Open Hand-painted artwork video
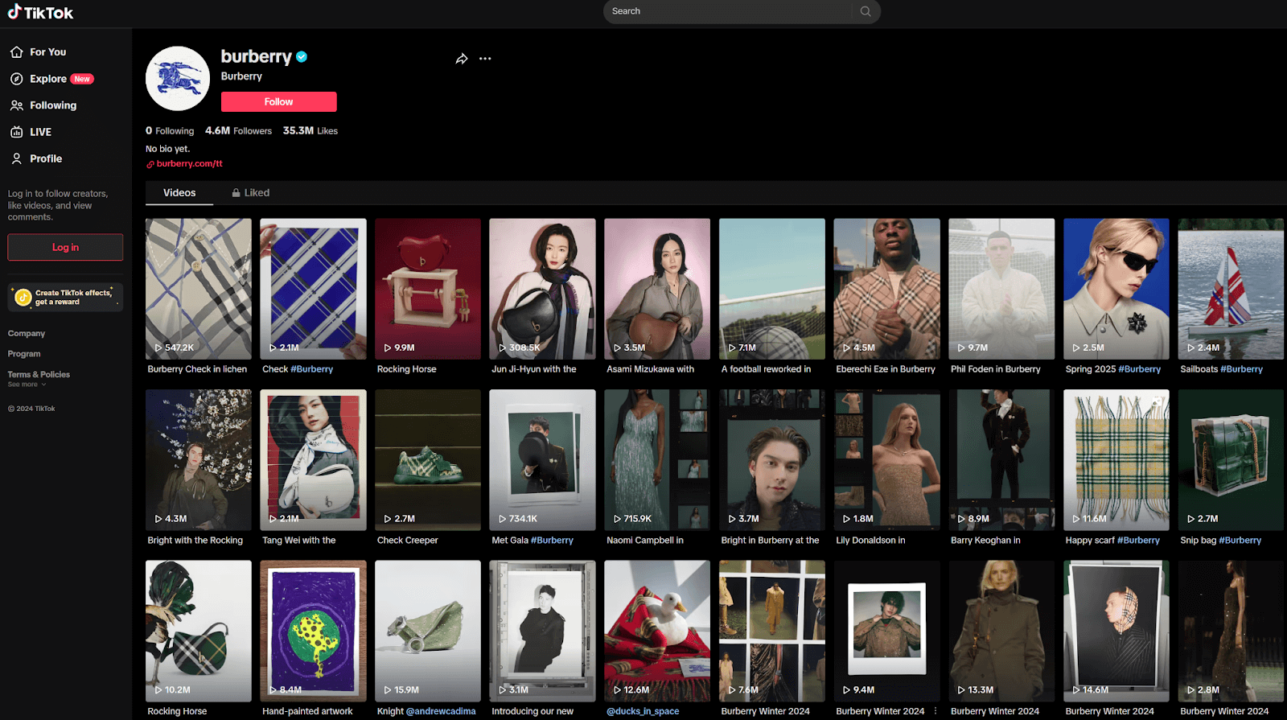The image size is (1287, 720). click(x=313, y=631)
